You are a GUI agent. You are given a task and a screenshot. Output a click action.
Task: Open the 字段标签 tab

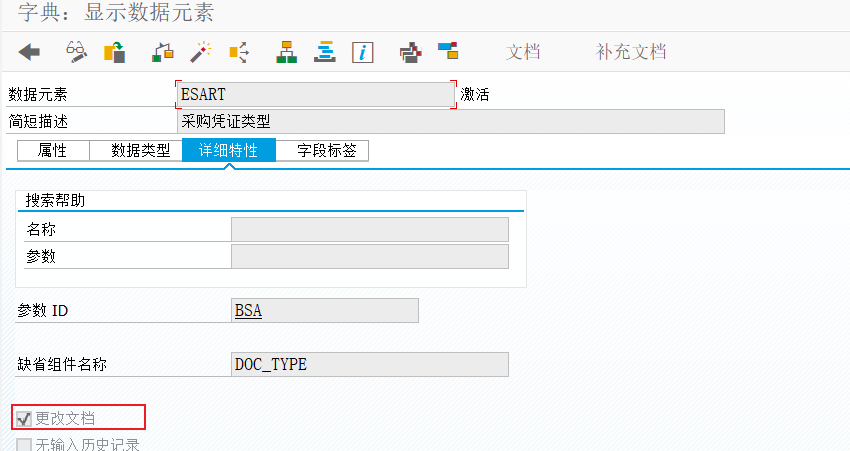(323, 151)
